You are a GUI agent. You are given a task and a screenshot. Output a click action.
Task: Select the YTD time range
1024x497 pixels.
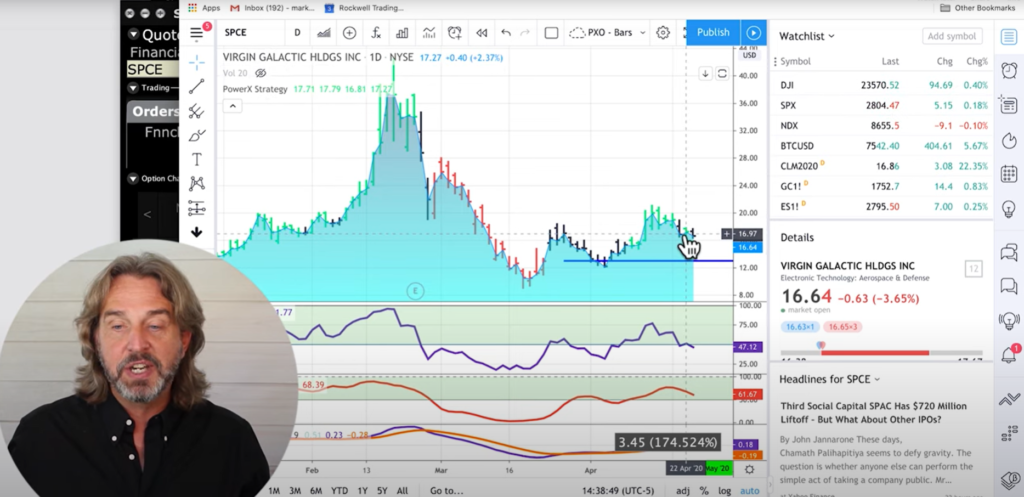[339, 490]
